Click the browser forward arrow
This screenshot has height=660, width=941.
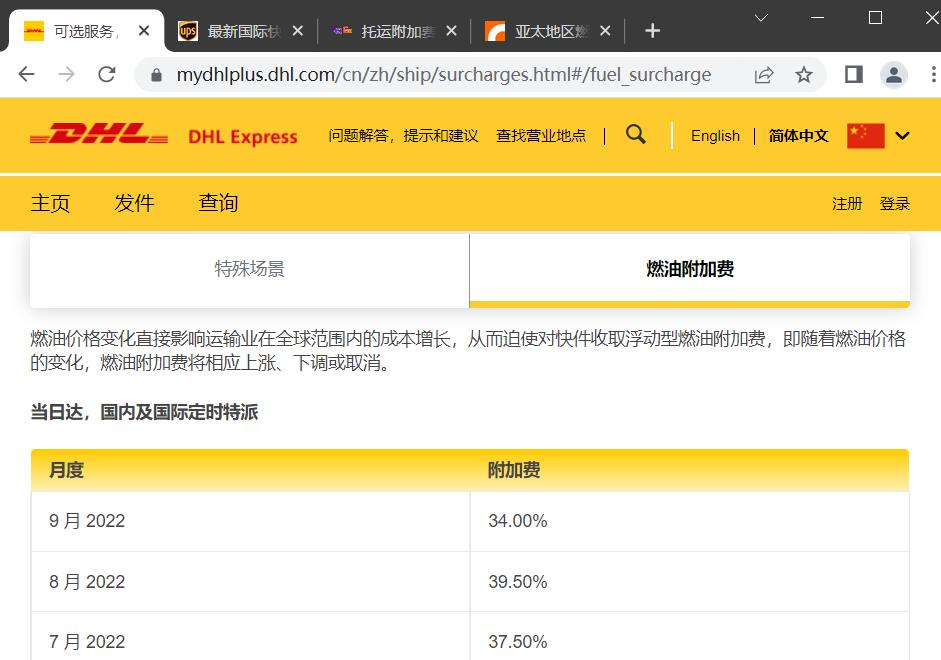[x=67, y=74]
